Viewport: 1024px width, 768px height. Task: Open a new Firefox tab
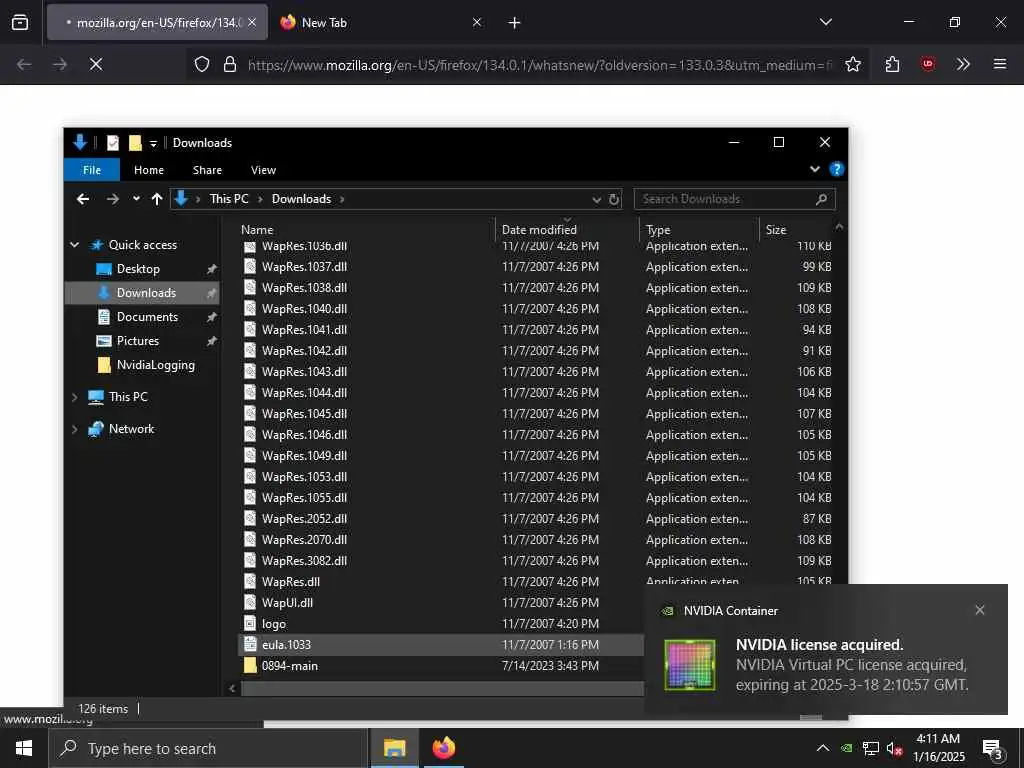coord(514,23)
